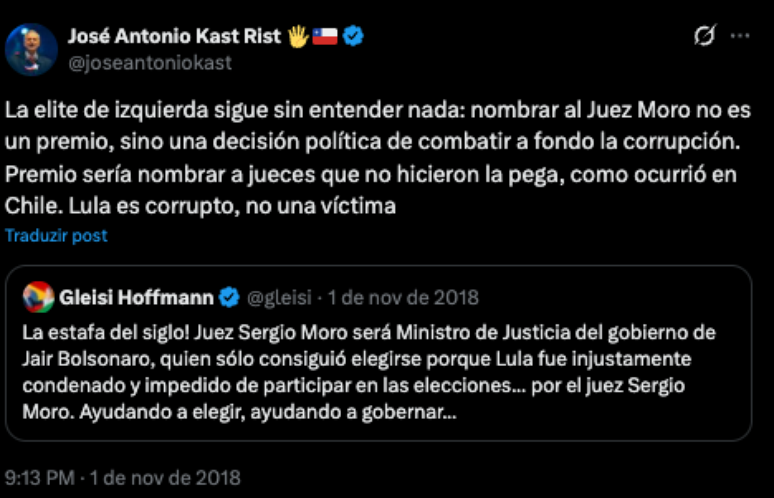The height and width of the screenshot is (498, 774).
Task: Click the raised hand emoji beside Kast's name
Action: [297, 36]
